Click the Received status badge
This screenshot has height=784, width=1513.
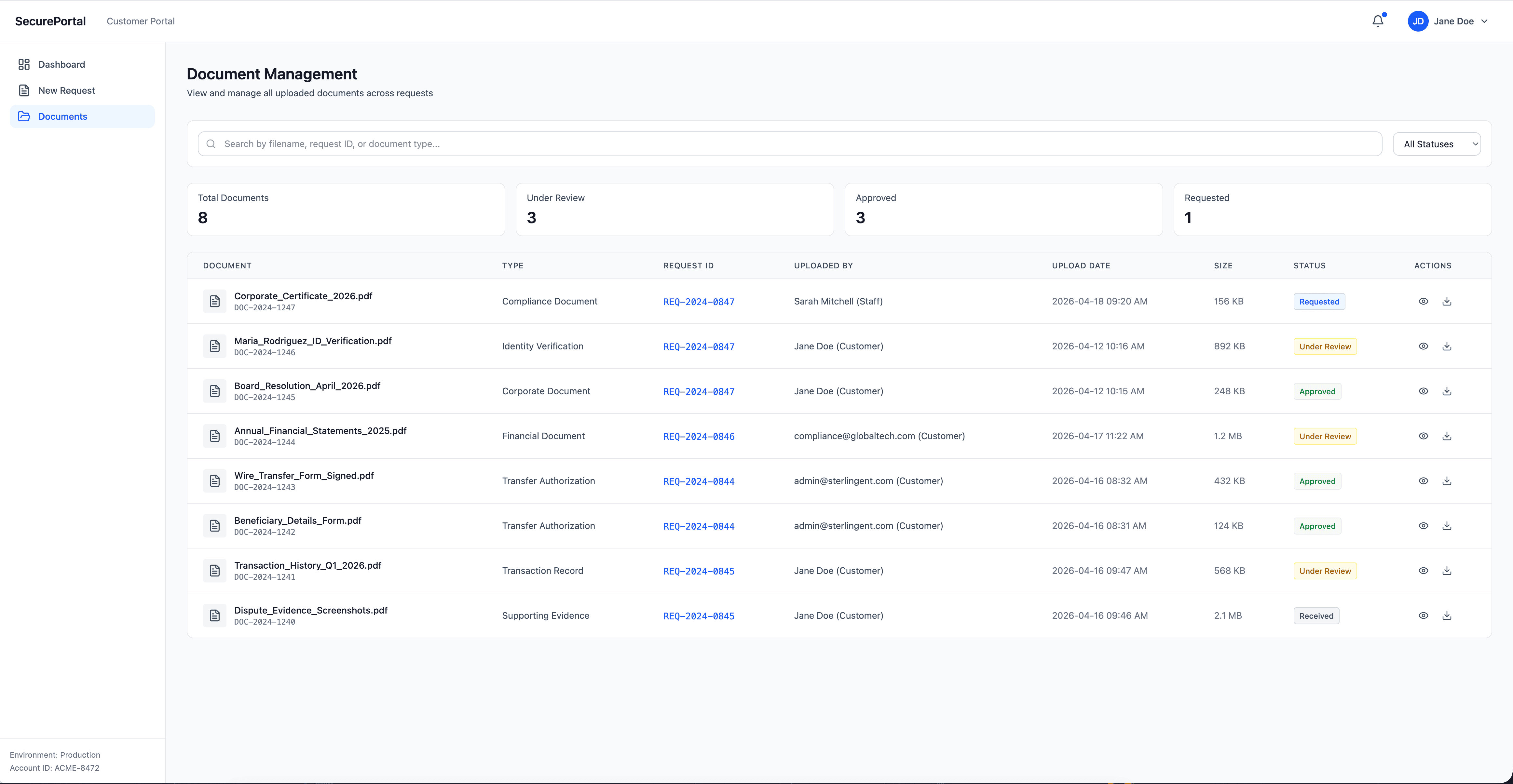coord(1316,616)
